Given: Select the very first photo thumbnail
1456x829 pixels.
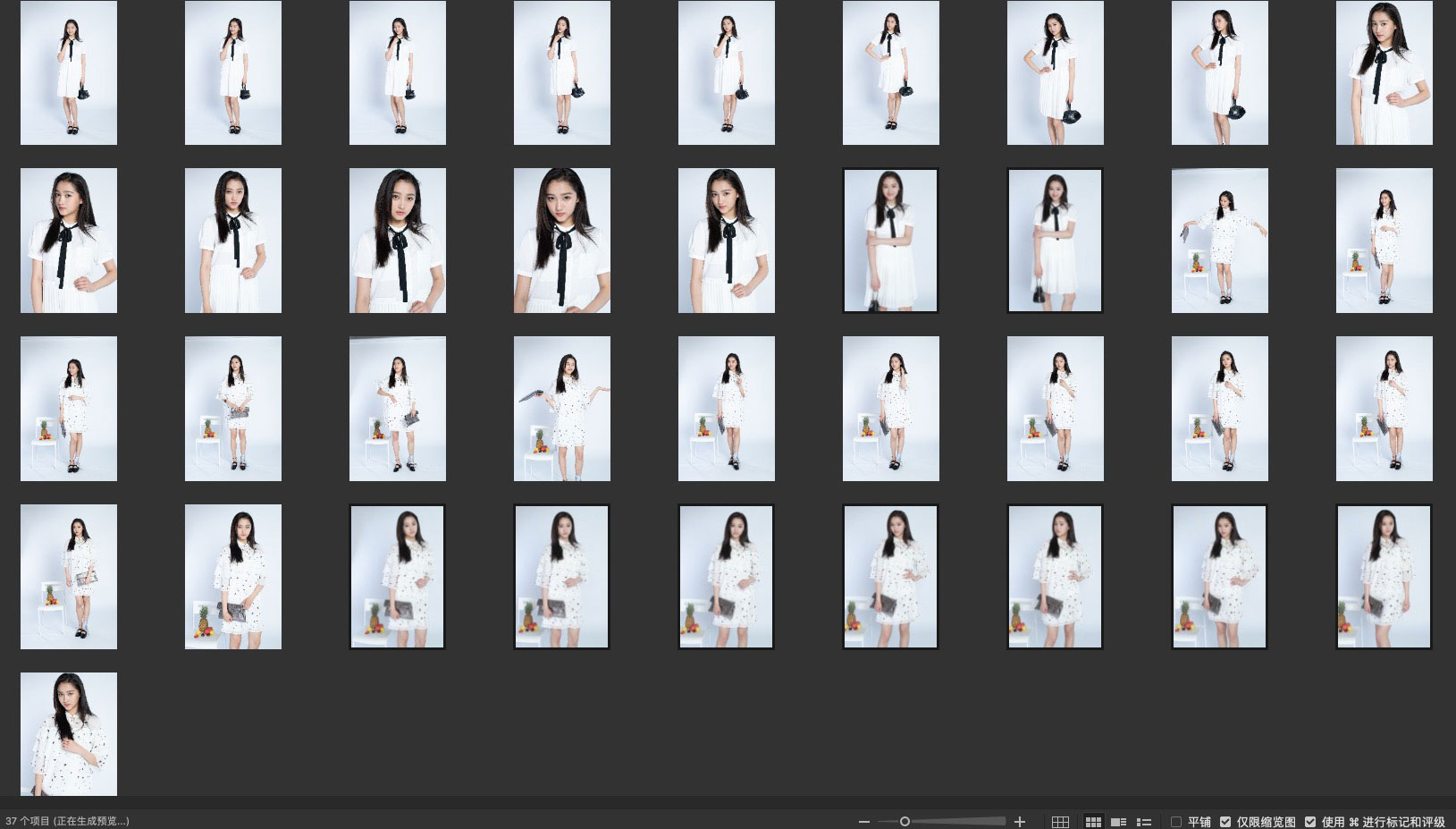Looking at the screenshot, I should (69, 72).
